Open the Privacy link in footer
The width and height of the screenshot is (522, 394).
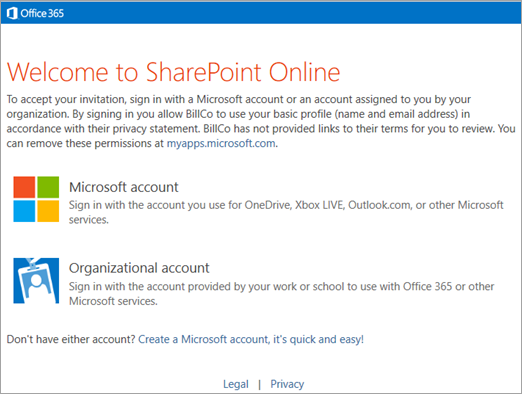pyautogui.click(x=287, y=384)
